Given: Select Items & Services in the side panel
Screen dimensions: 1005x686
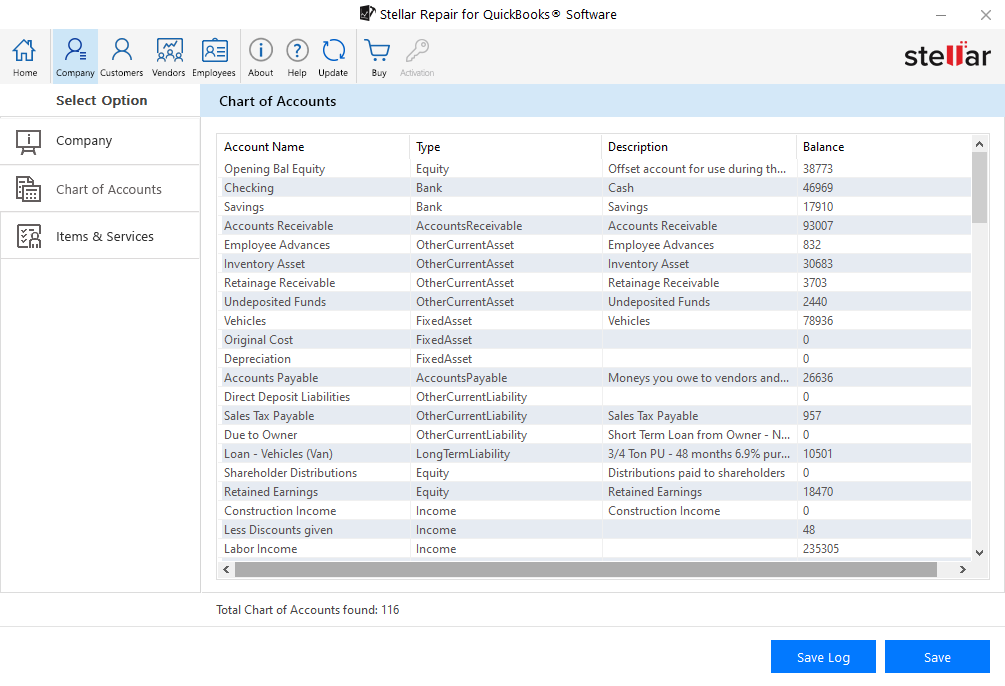Looking at the screenshot, I should 100,236.
